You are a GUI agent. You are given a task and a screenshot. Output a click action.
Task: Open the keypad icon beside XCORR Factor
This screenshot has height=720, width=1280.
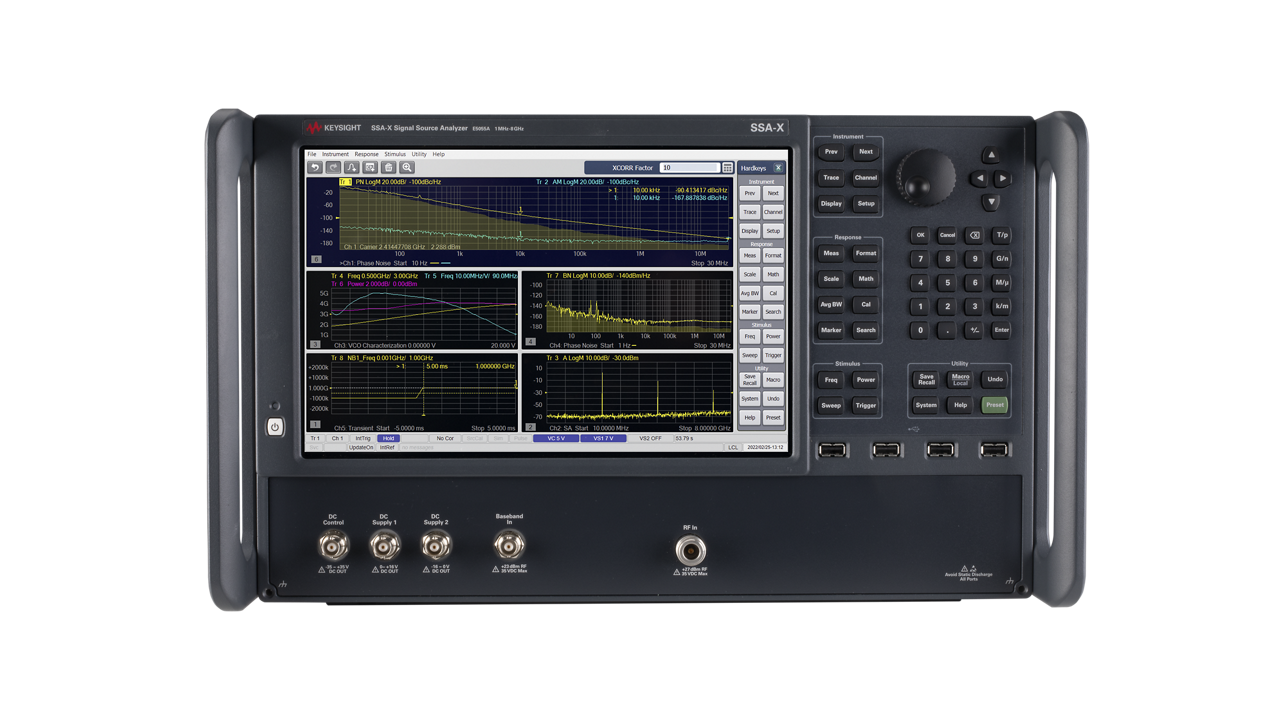coord(728,168)
